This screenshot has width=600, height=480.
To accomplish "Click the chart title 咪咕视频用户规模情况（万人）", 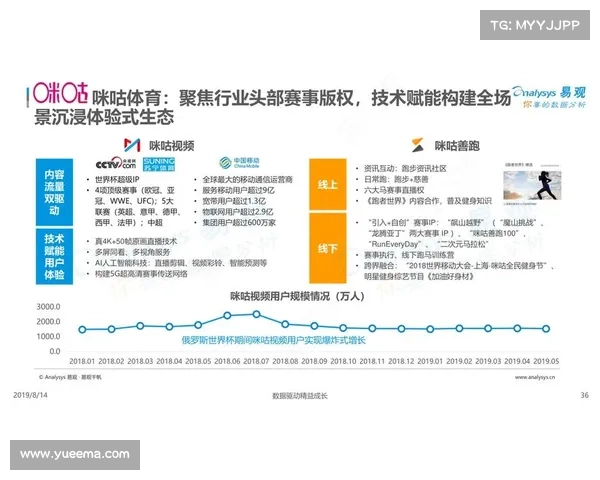I will (297, 296).
